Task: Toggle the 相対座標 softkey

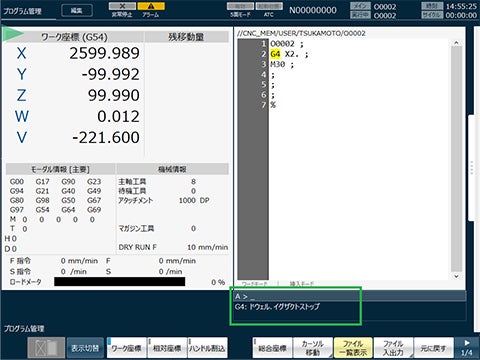Action: coord(167,348)
